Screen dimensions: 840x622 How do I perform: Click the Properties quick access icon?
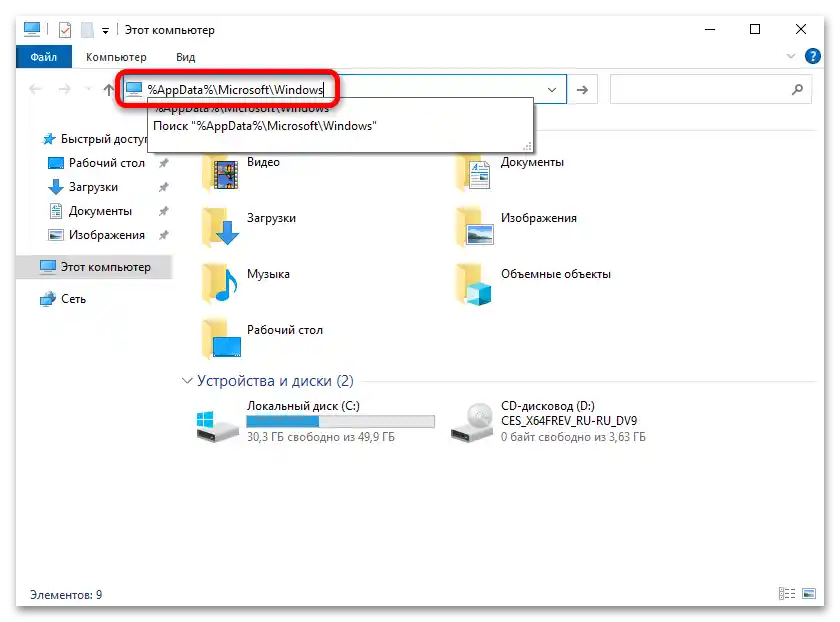click(x=65, y=30)
